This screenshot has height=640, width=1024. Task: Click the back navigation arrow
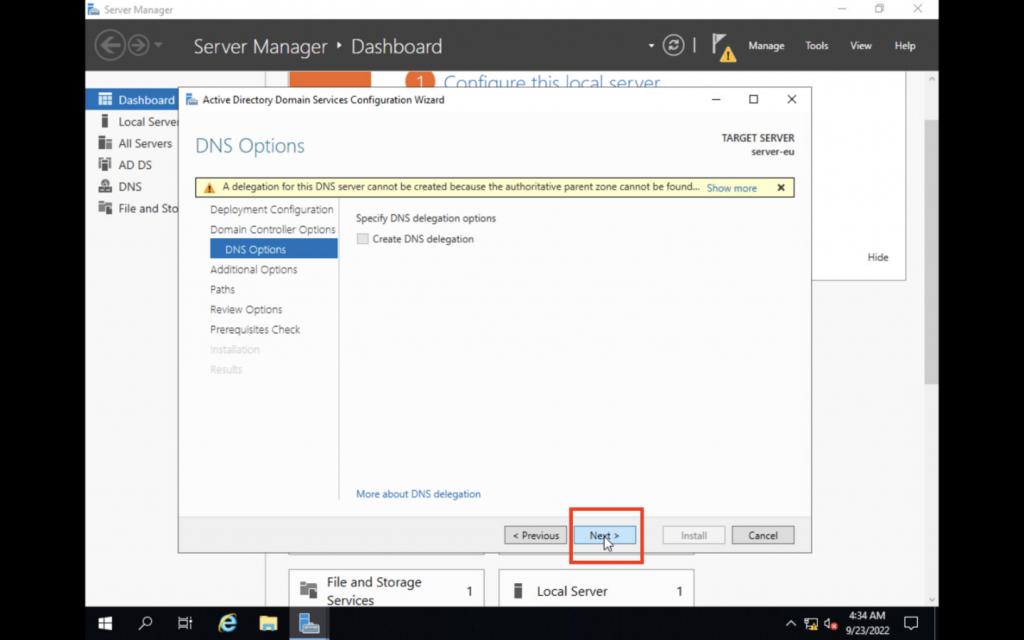tap(109, 45)
